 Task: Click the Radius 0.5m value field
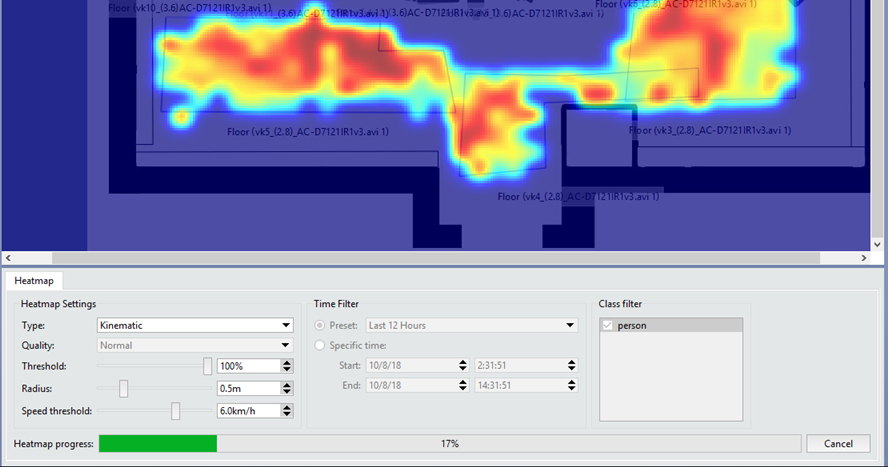[x=248, y=389]
